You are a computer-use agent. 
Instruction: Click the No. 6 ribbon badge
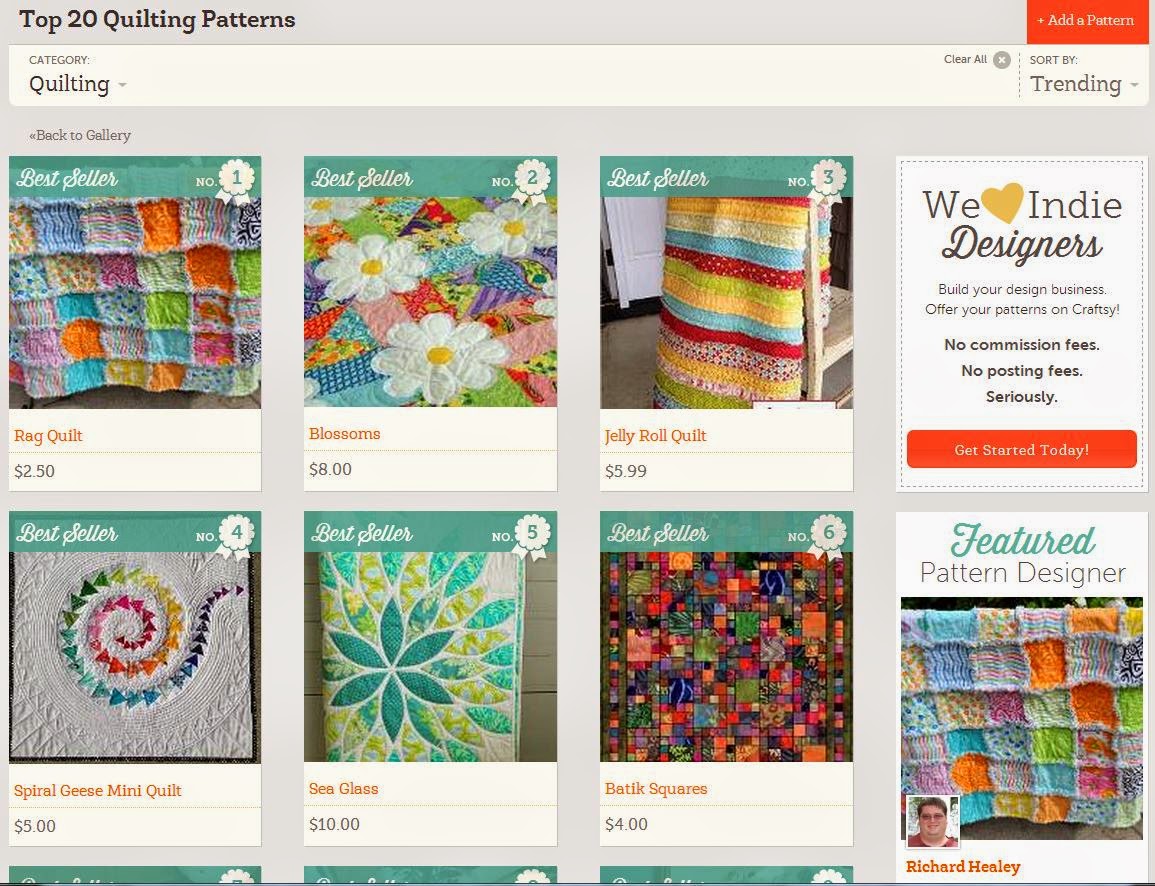828,534
